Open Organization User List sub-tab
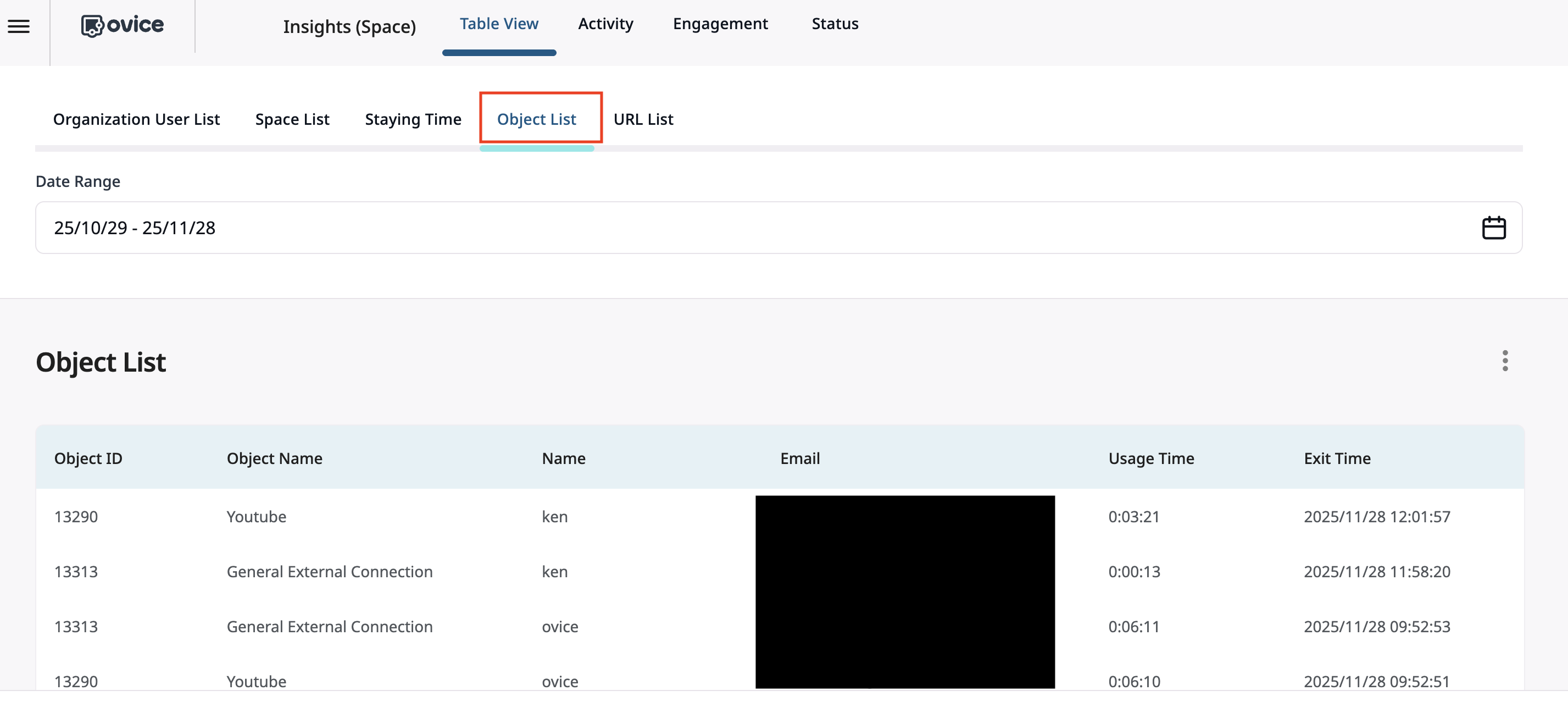 [136, 119]
